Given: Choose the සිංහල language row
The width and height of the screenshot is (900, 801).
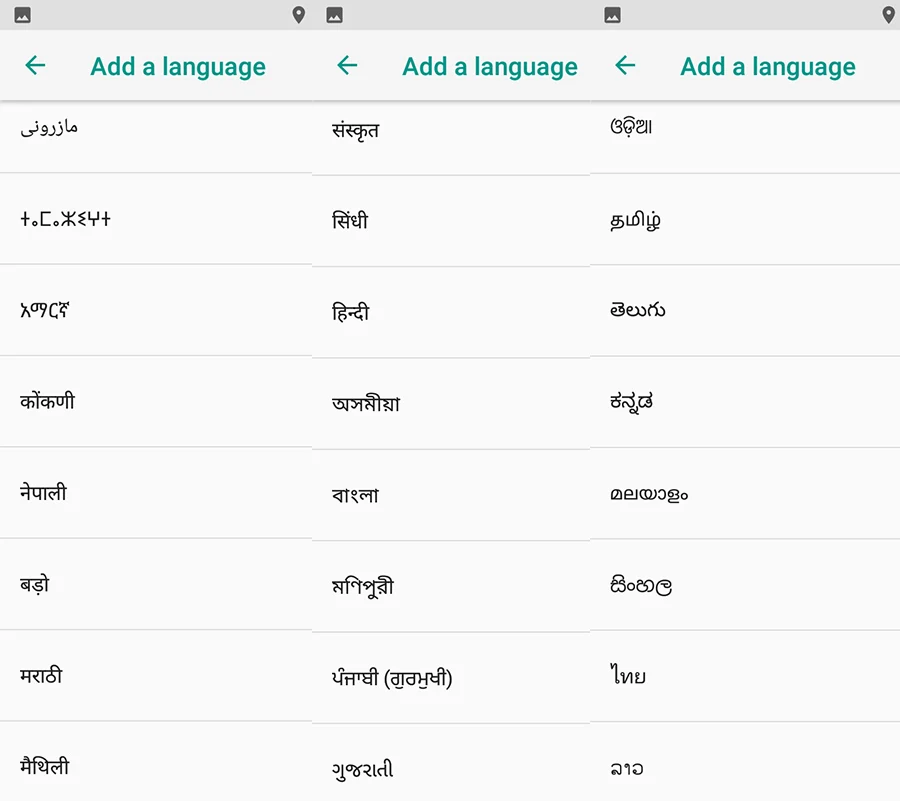Looking at the screenshot, I should pos(745,584).
